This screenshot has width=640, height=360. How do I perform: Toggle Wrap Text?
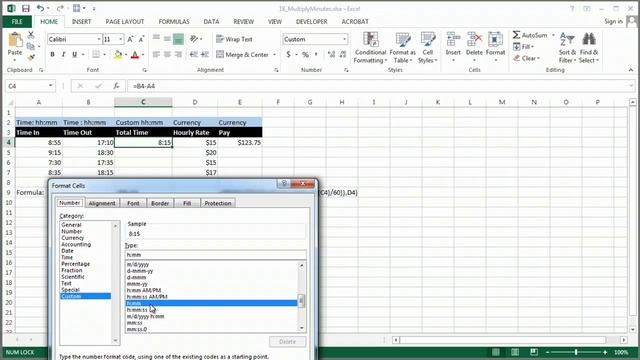pos(234,39)
